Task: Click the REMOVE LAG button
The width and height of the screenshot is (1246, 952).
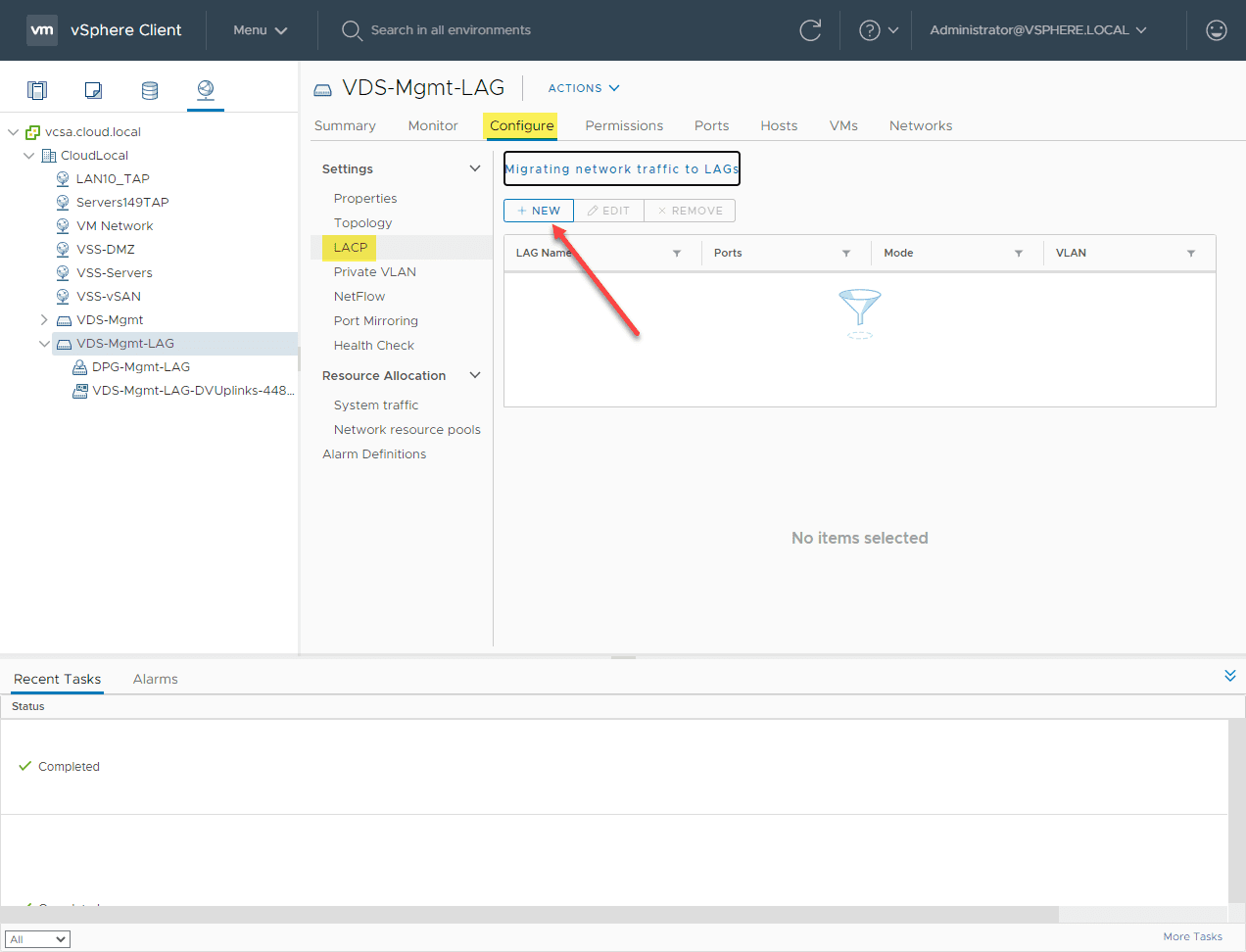Action: (x=690, y=211)
